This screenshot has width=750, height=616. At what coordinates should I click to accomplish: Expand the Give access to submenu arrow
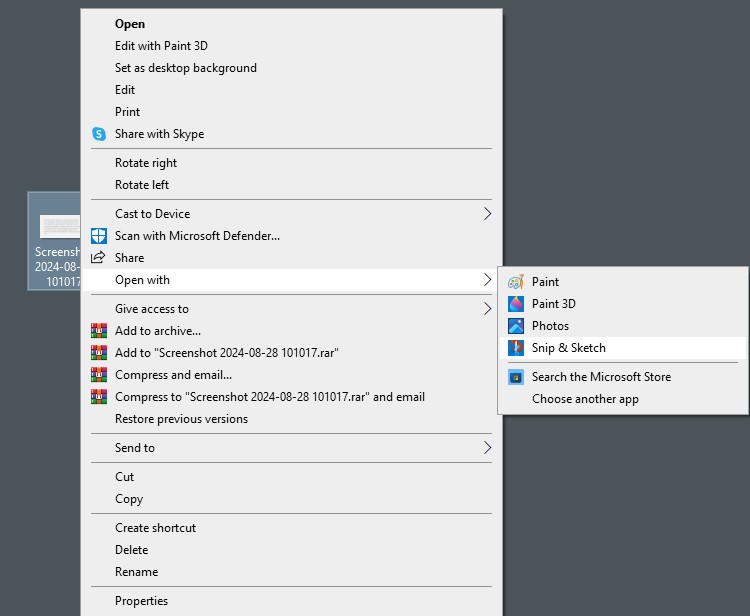487,309
